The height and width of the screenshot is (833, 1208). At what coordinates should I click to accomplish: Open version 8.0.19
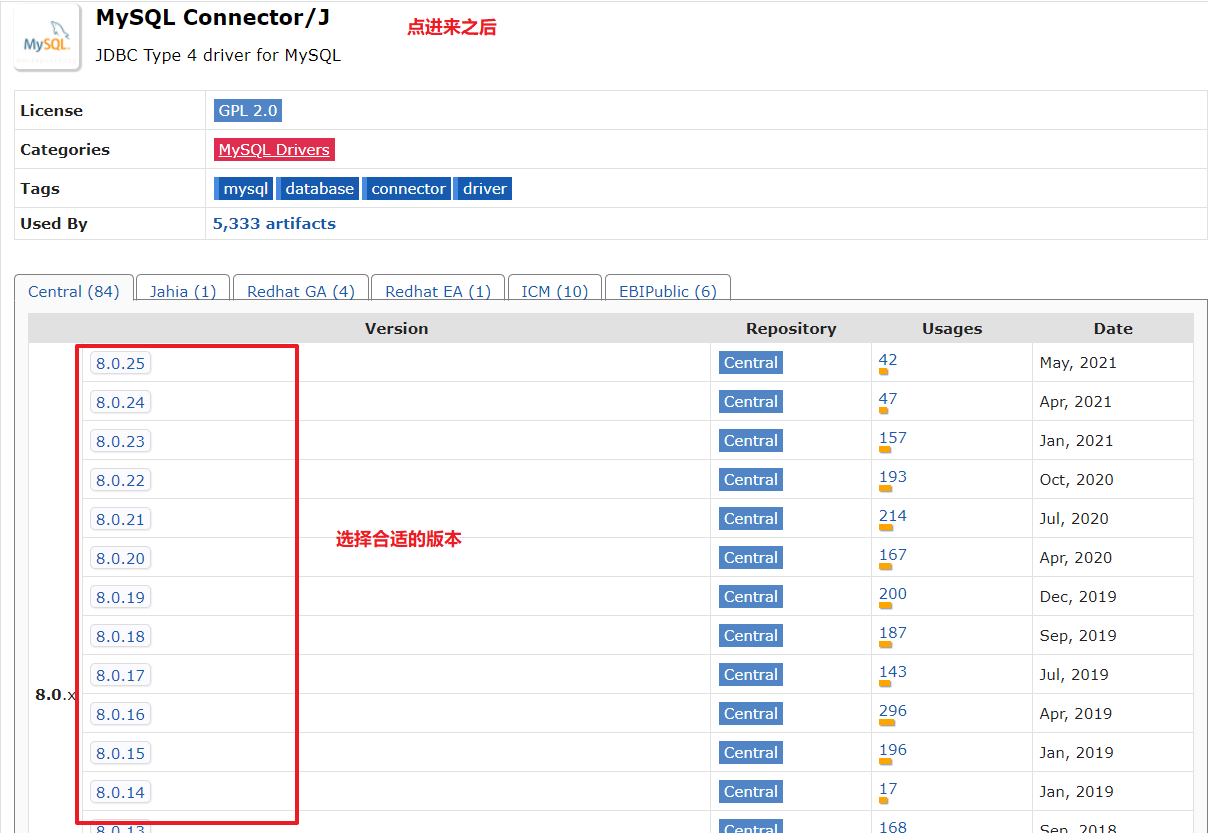[120, 597]
